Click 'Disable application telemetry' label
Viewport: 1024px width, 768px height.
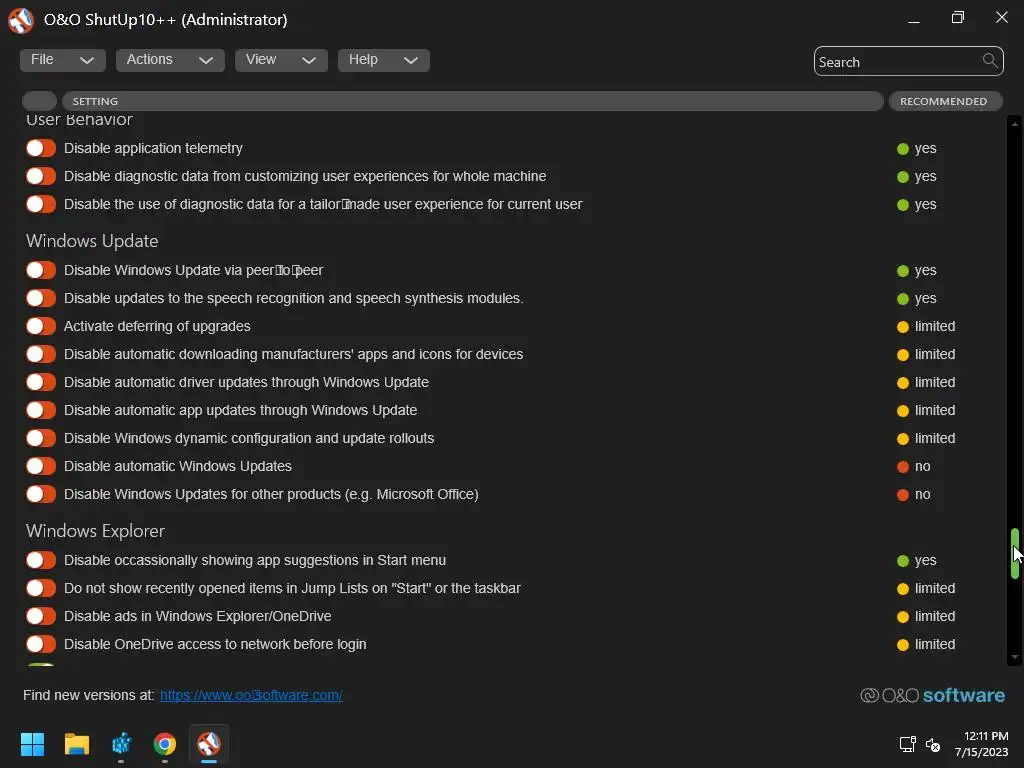[153, 148]
